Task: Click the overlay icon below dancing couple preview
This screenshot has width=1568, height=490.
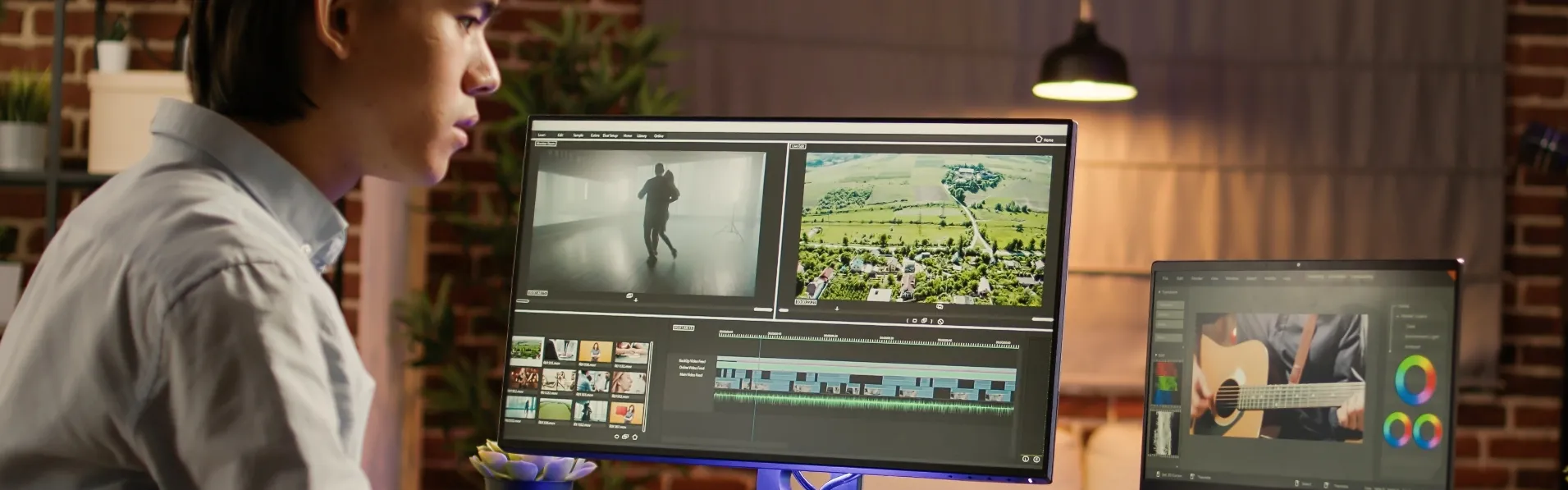Action: [x=630, y=295]
